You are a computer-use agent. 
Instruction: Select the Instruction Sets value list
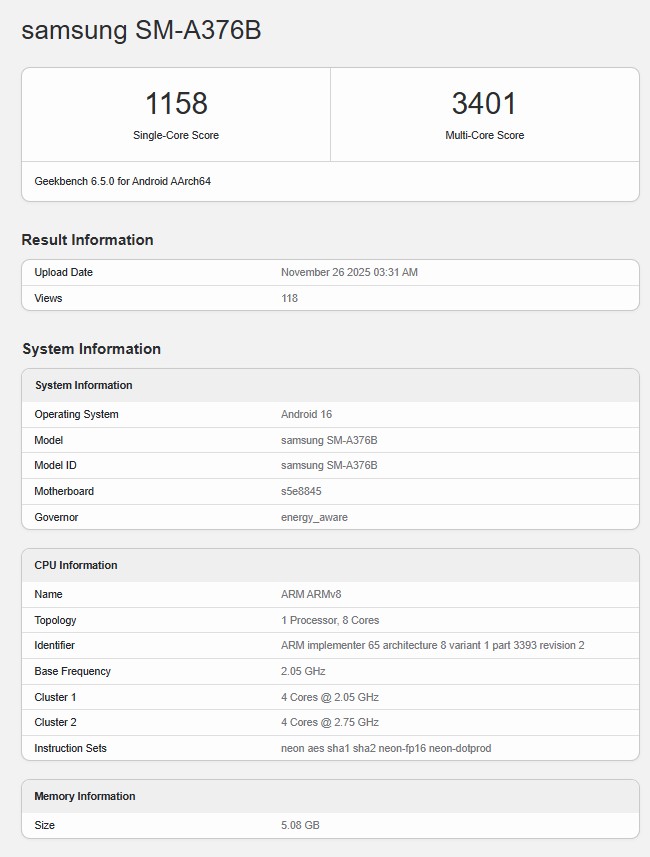[386, 748]
